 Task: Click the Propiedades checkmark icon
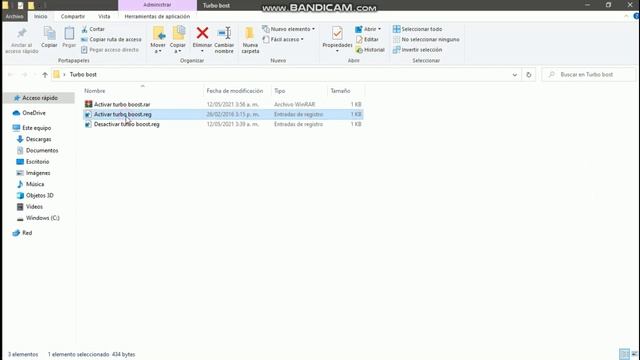coord(337,33)
